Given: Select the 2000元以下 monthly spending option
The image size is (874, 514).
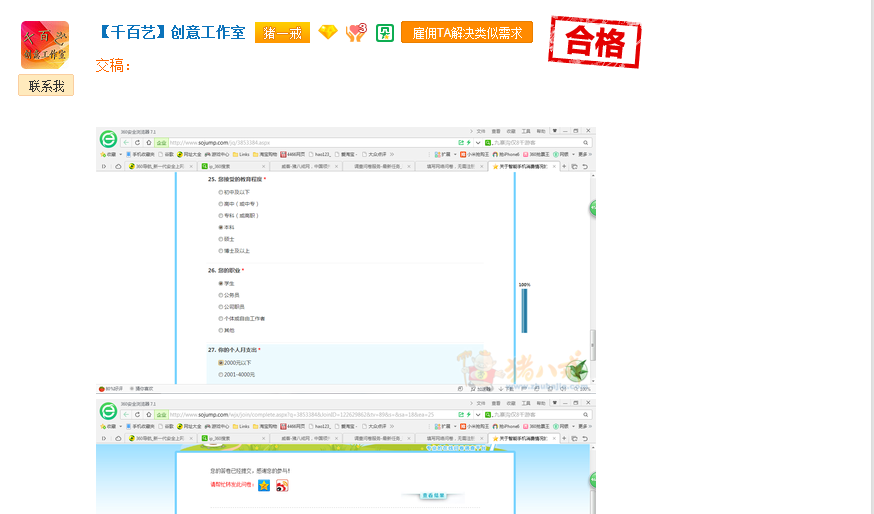Looking at the screenshot, I should point(221,362).
